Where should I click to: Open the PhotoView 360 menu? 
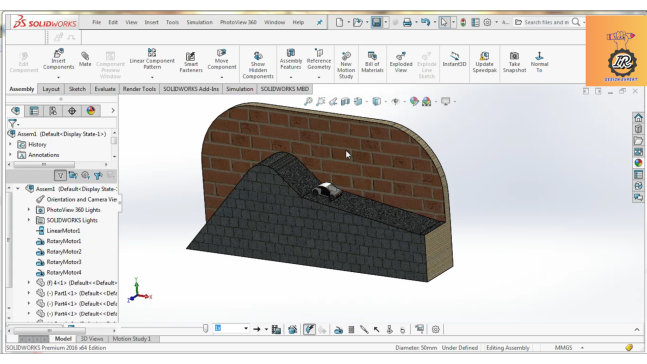[238, 22]
